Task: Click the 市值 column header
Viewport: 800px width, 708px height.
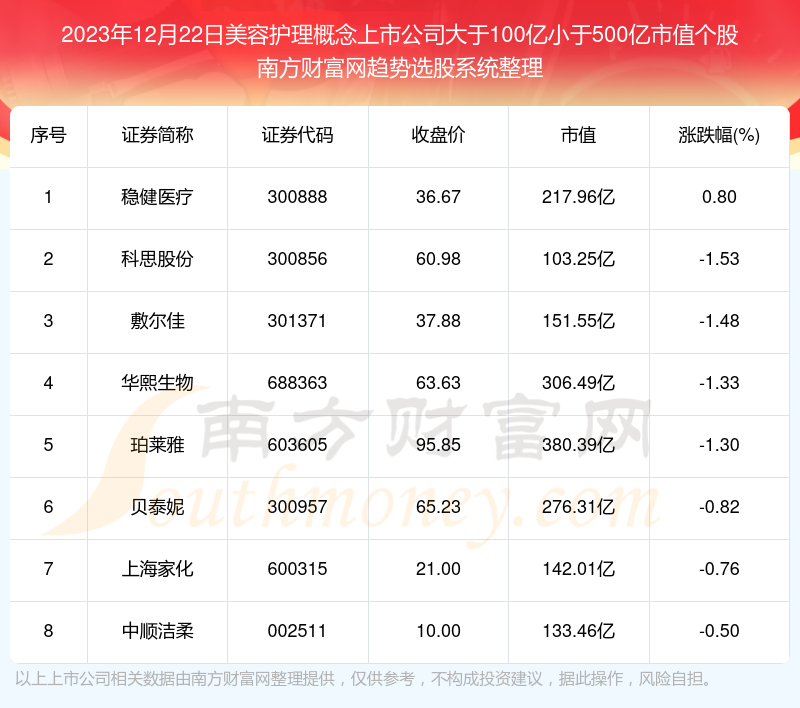Action: coord(579,136)
